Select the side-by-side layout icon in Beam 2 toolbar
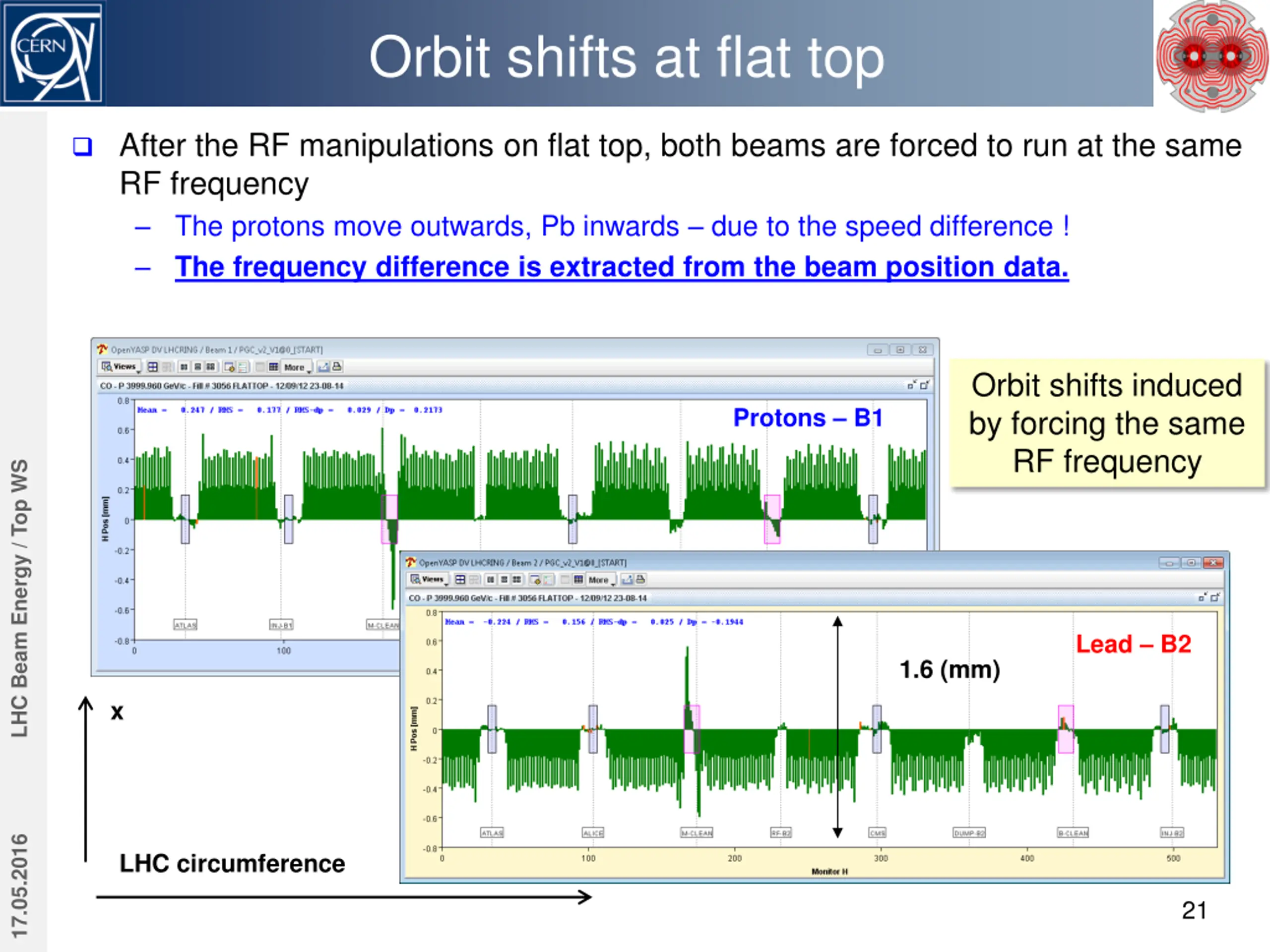 pos(490,580)
